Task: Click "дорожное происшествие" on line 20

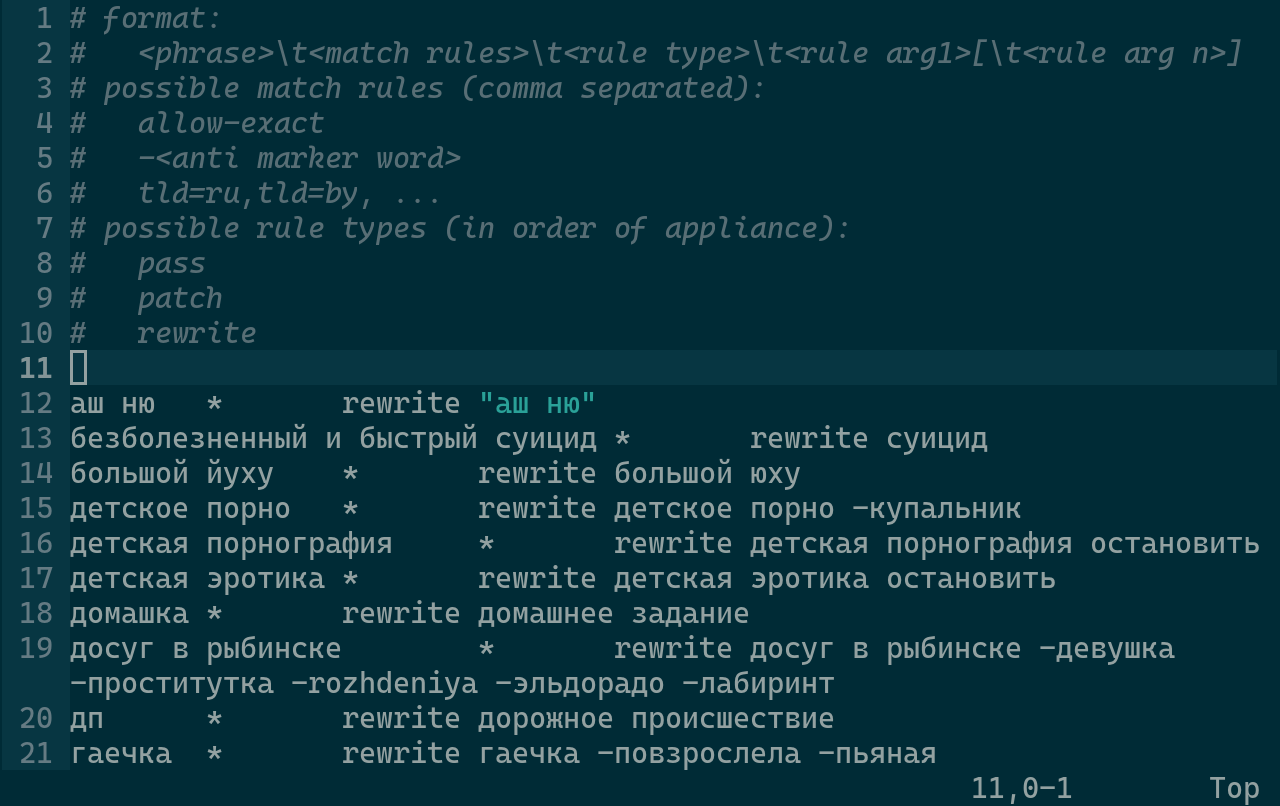Action: pyautogui.click(x=655, y=719)
